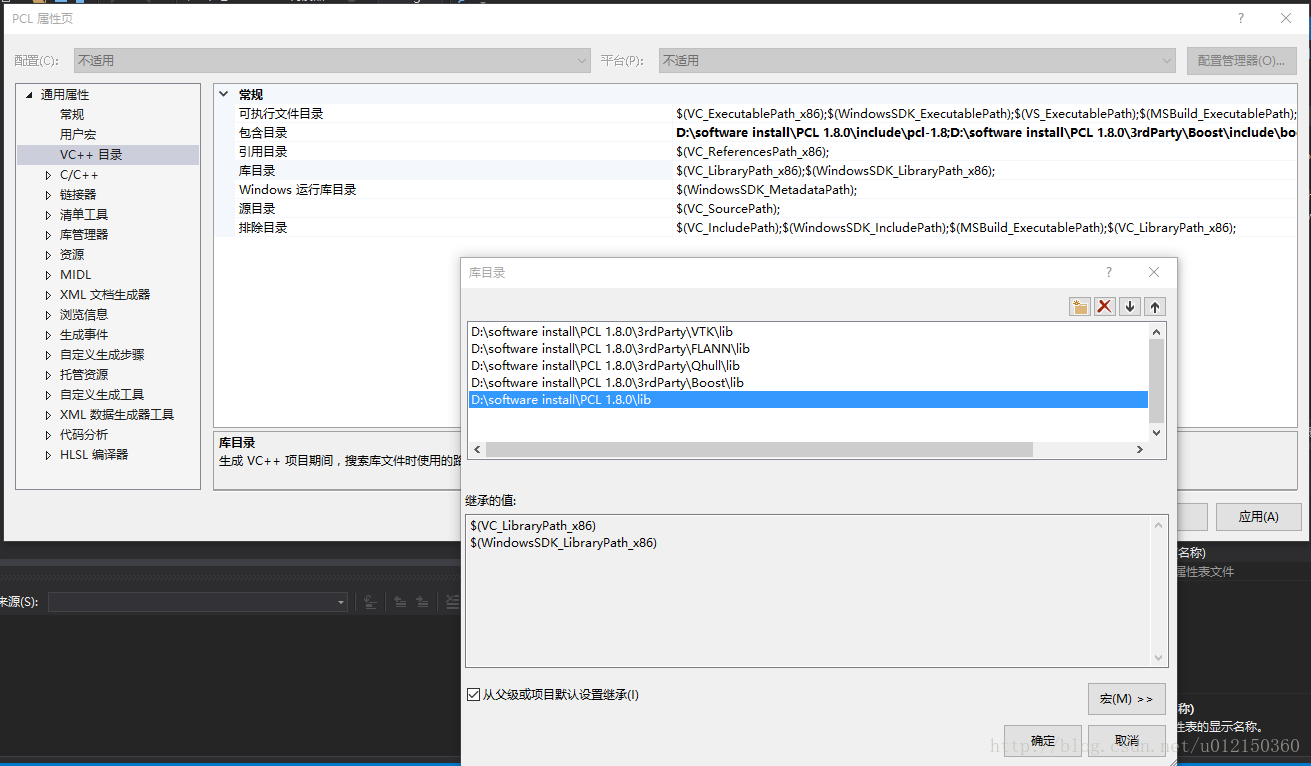The height and width of the screenshot is (766, 1311).
Task: Select the 3rdParty\FLANN\lib path entry
Action: point(809,349)
